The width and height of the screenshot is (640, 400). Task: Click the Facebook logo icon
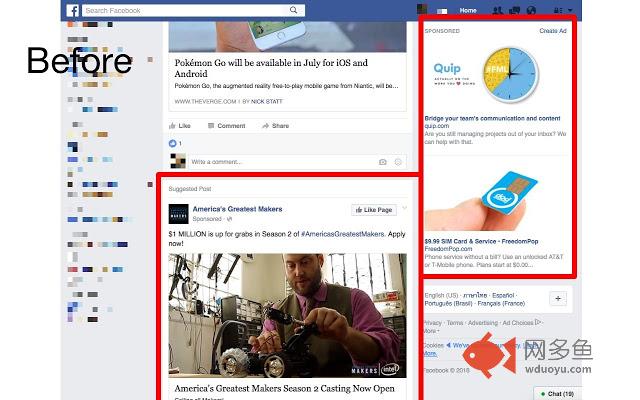[x=73, y=10]
